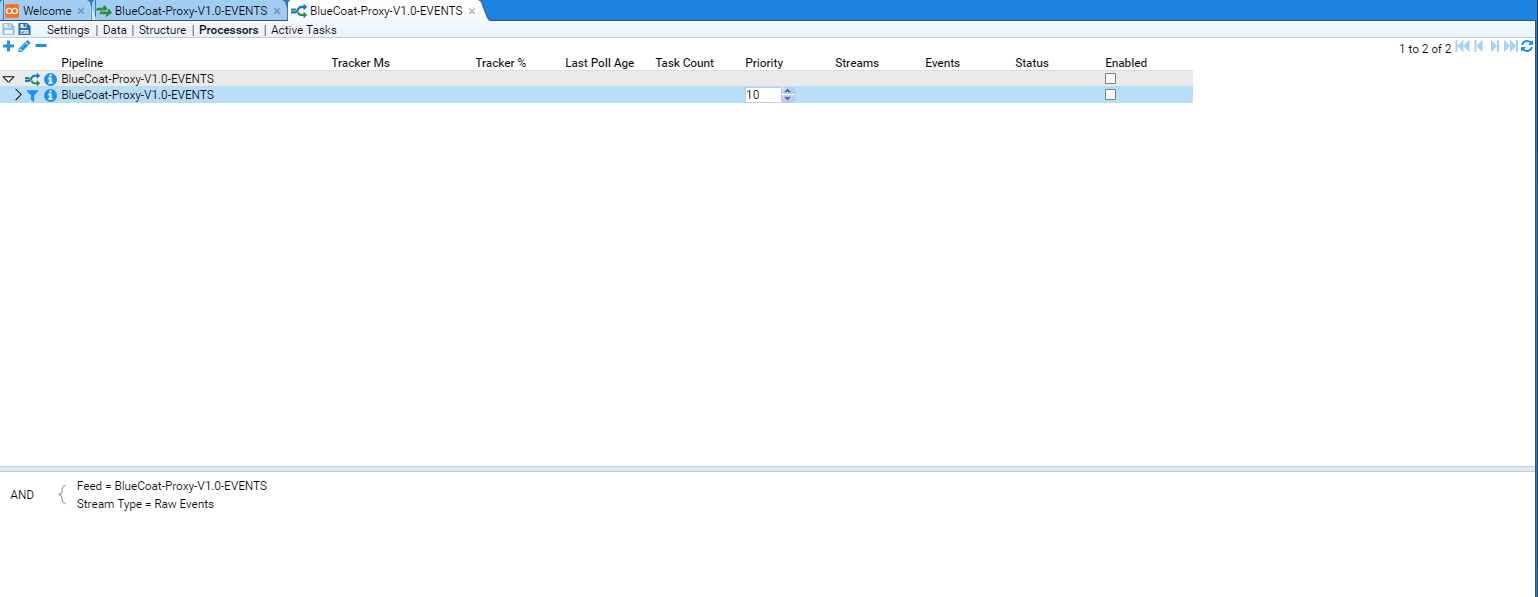Collapse the BlueCoat pipeline tree row
The width and height of the screenshot is (1538, 597).
coord(9,79)
